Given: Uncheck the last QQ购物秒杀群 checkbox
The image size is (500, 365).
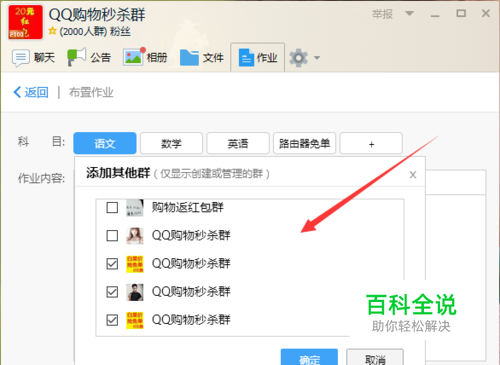Looking at the screenshot, I should coord(112,320).
